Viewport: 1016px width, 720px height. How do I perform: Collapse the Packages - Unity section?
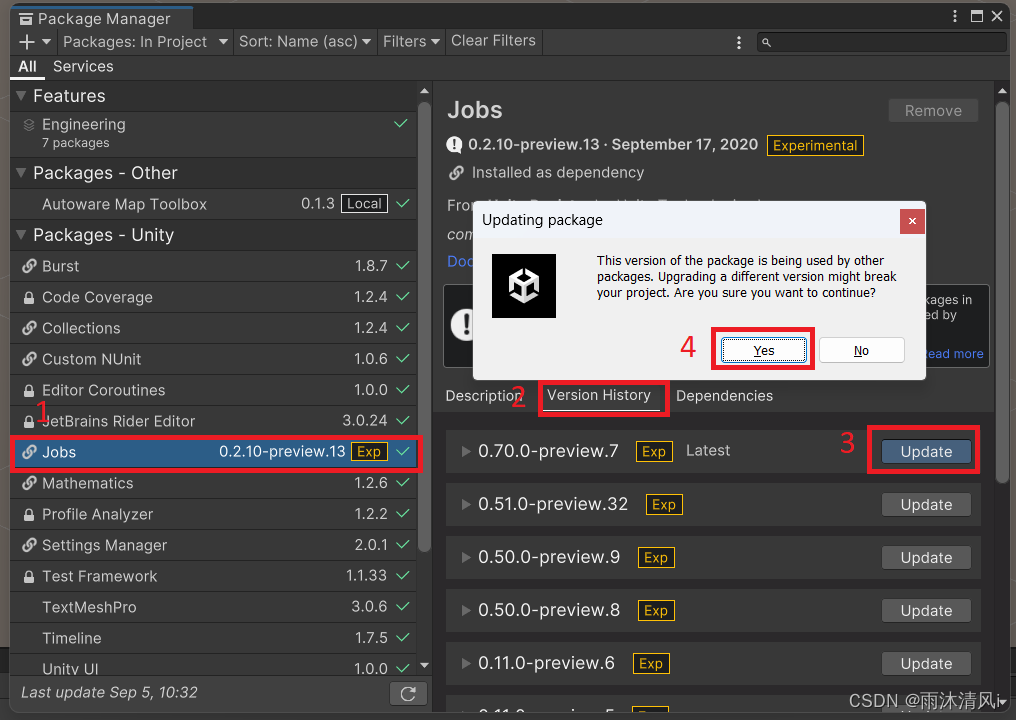coord(21,235)
